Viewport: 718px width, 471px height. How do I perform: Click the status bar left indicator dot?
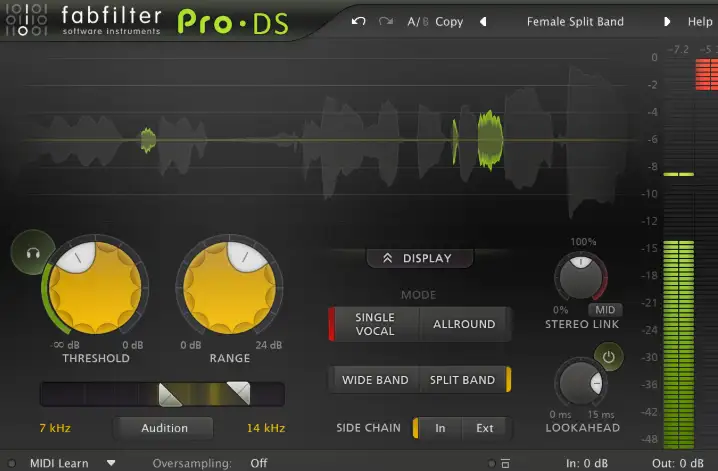[11, 463]
